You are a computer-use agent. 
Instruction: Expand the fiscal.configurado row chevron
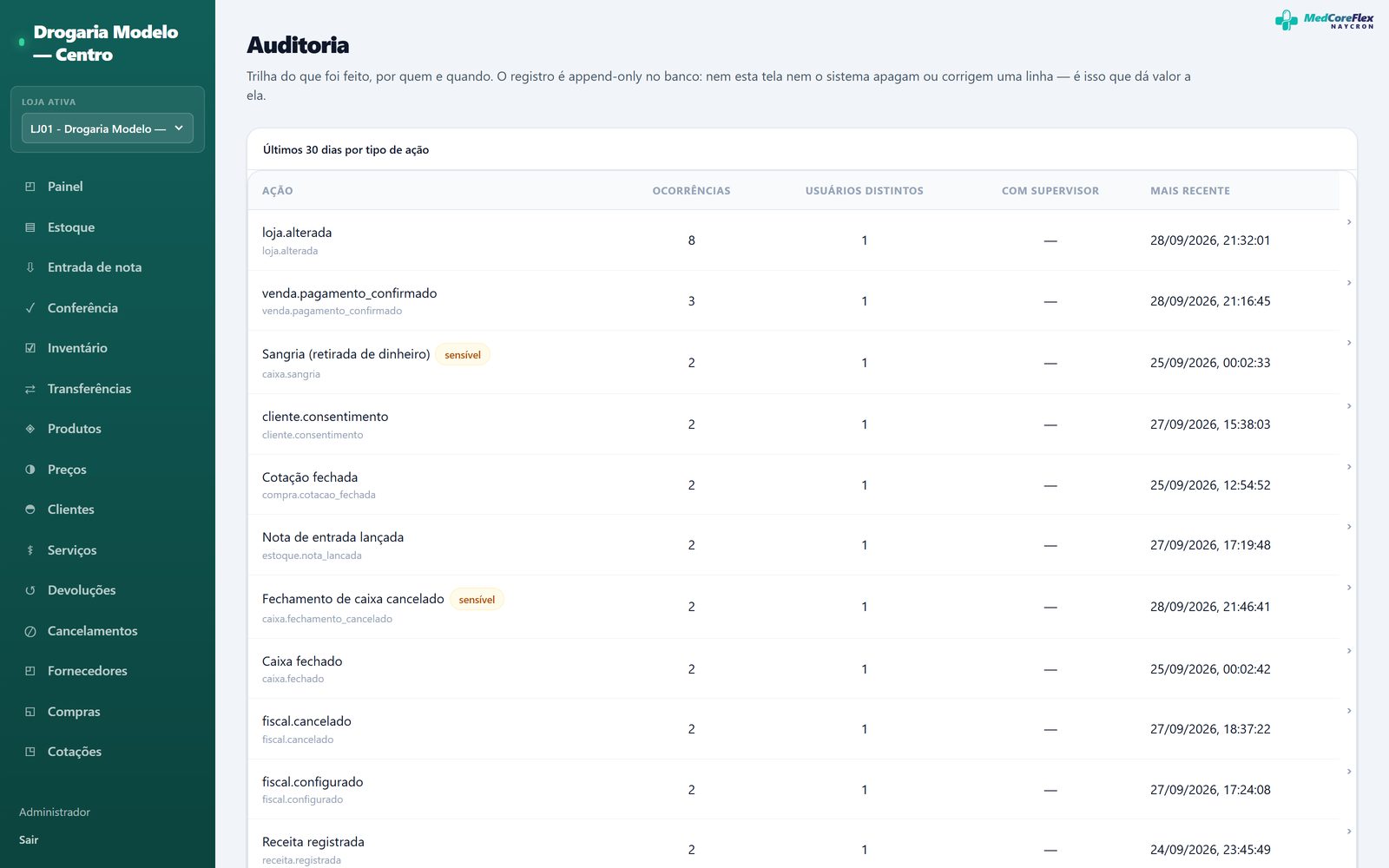[x=1349, y=772]
